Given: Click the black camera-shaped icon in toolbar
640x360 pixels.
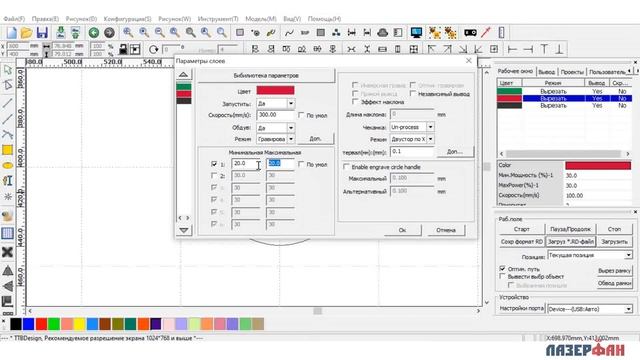Looking at the screenshot, I should click(470, 33).
